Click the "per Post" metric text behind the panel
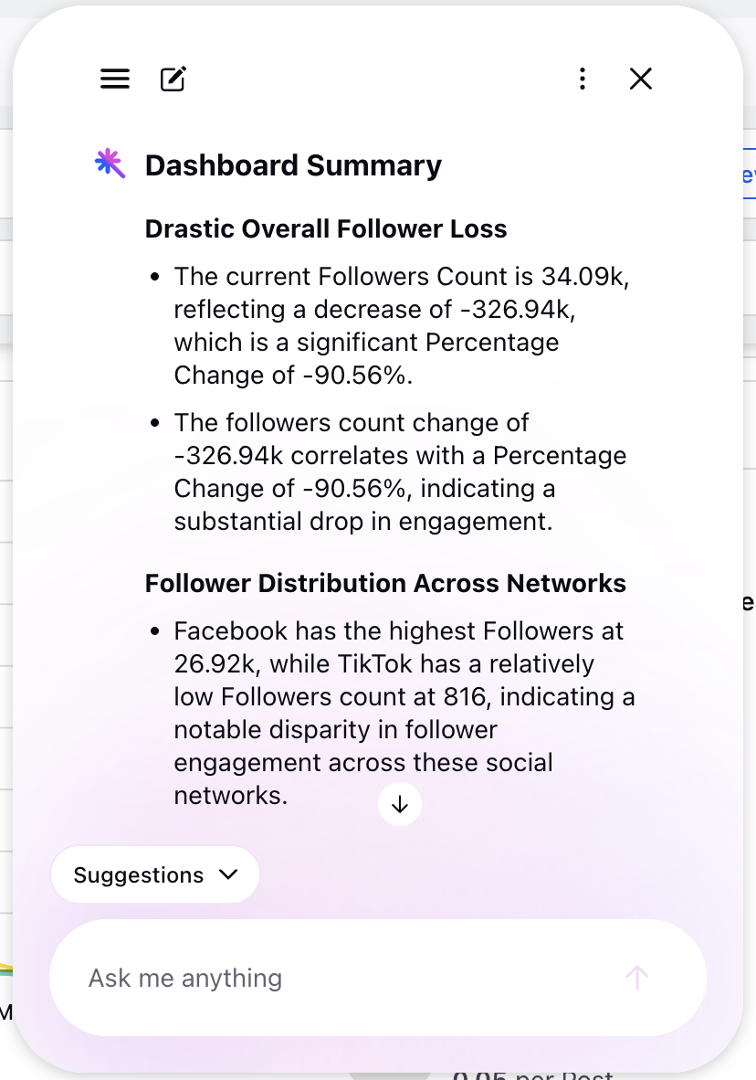Image resolution: width=756 pixels, height=1080 pixels. [x=533, y=1075]
